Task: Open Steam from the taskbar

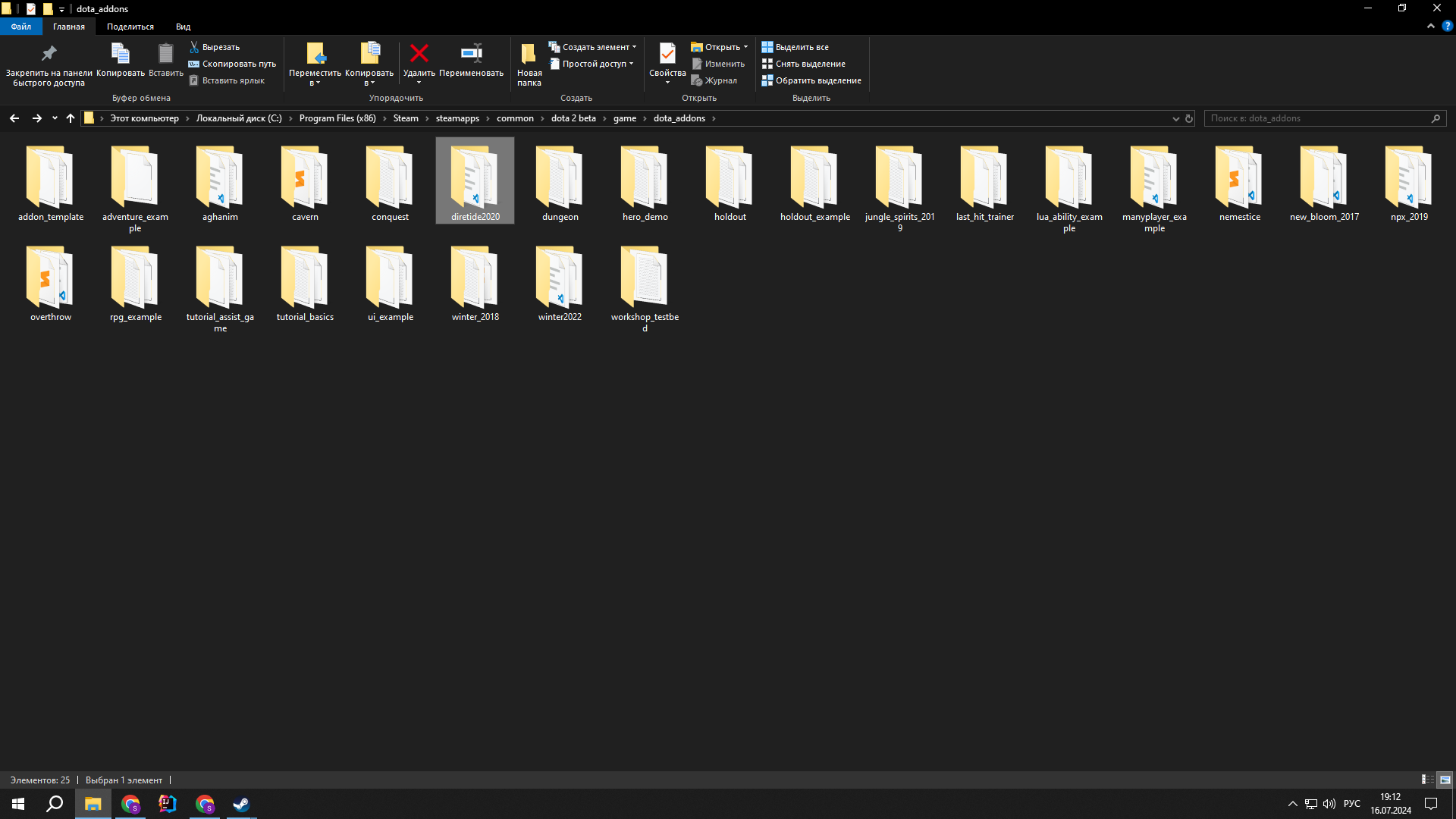Action: [x=241, y=804]
